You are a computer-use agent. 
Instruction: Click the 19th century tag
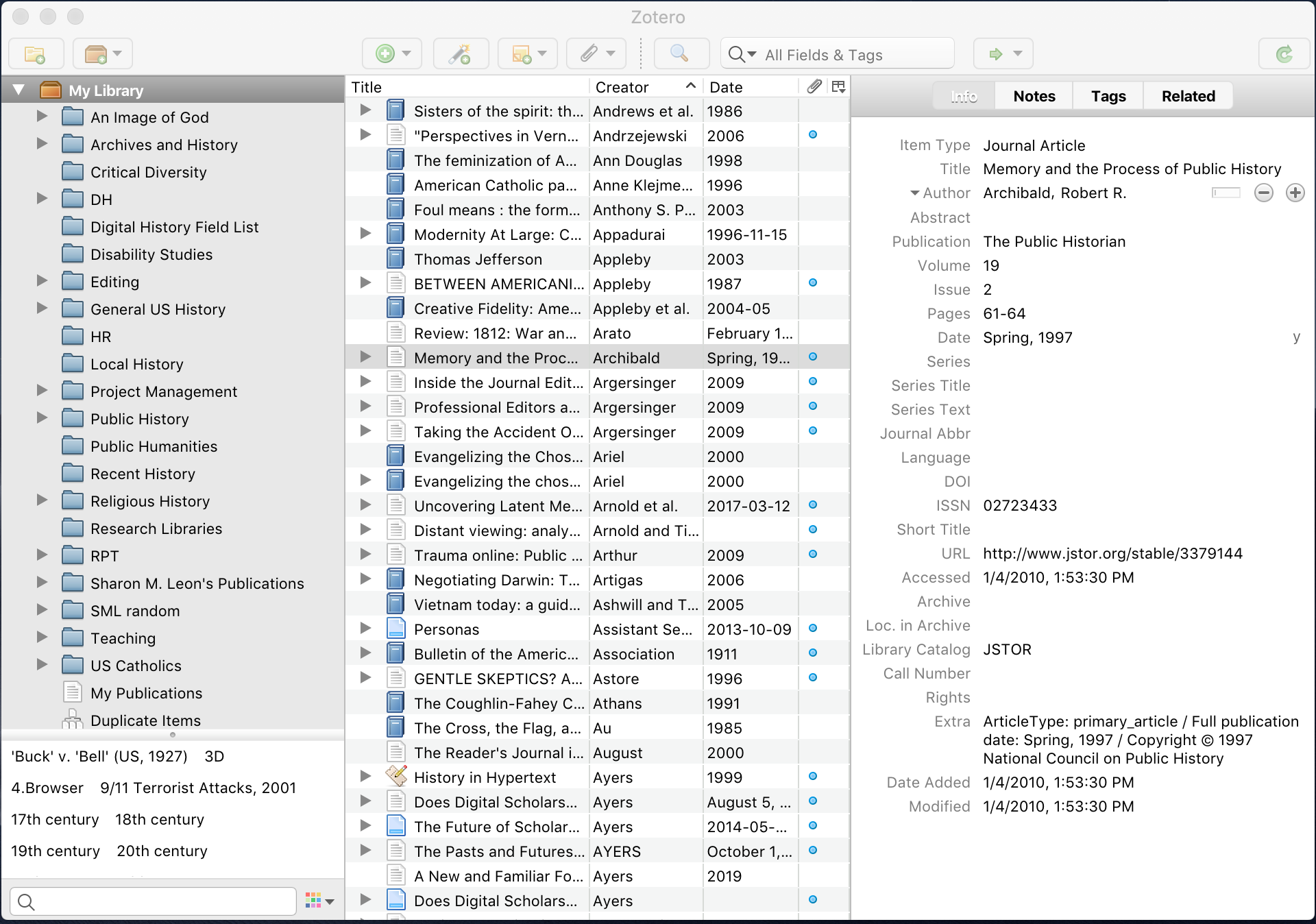(56, 851)
